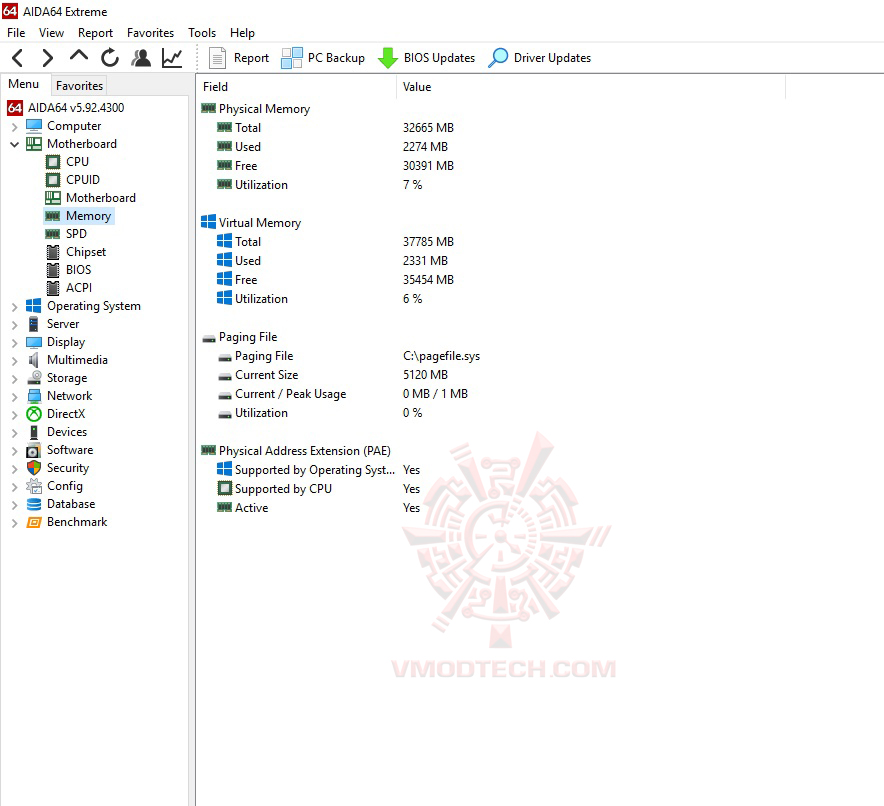Click the Benchmark icon
Image resolution: width=884 pixels, height=806 pixels.
click(34, 522)
